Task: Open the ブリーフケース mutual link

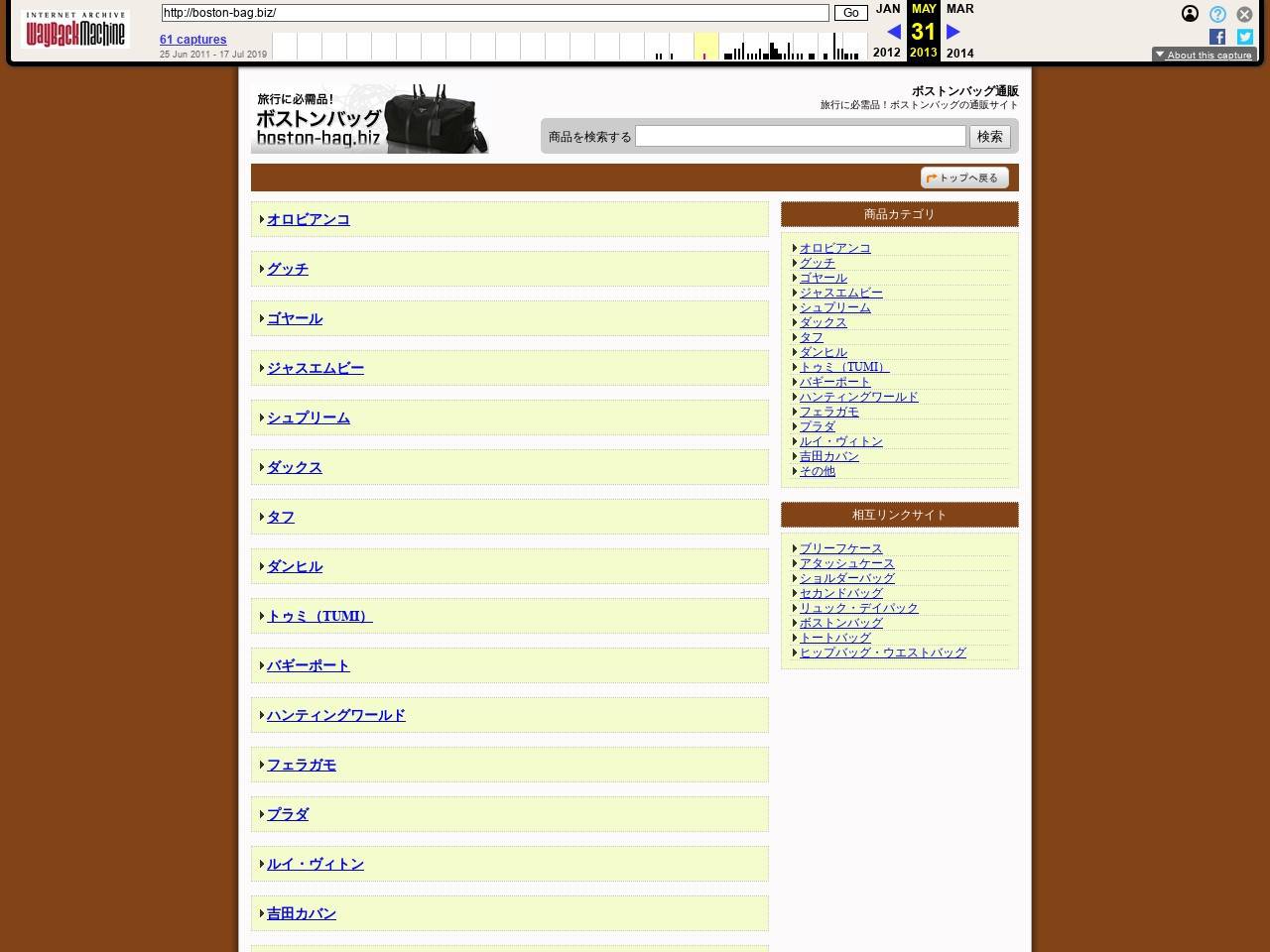Action: (x=840, y=548)
